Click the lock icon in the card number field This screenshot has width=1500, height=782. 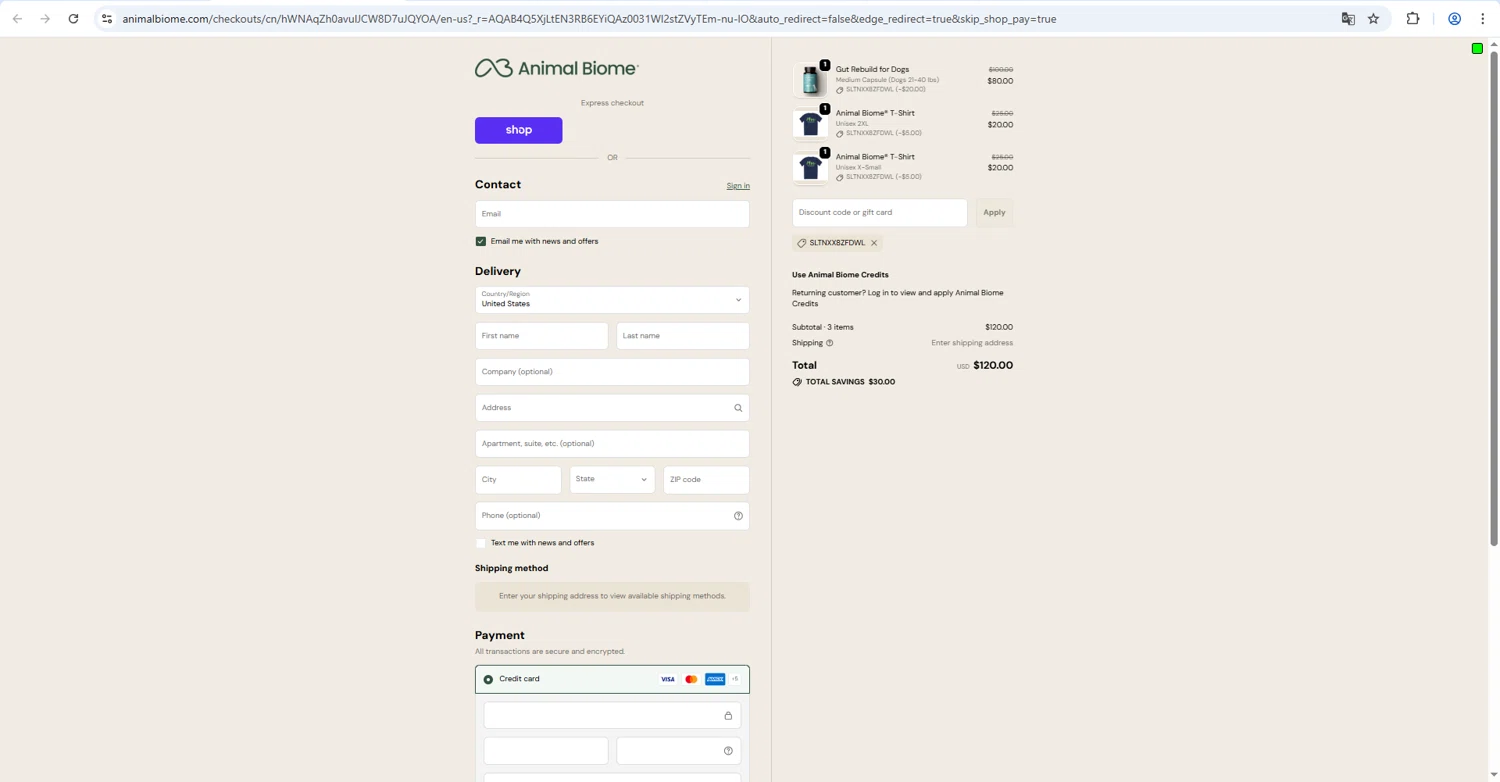(x=728, y=716)
